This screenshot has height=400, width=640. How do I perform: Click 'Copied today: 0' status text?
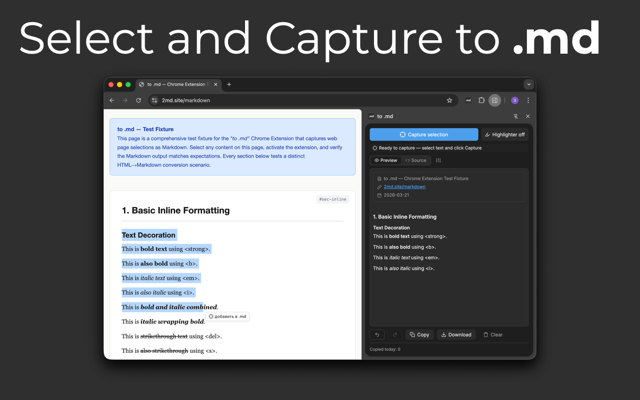[x=385, y=349]
